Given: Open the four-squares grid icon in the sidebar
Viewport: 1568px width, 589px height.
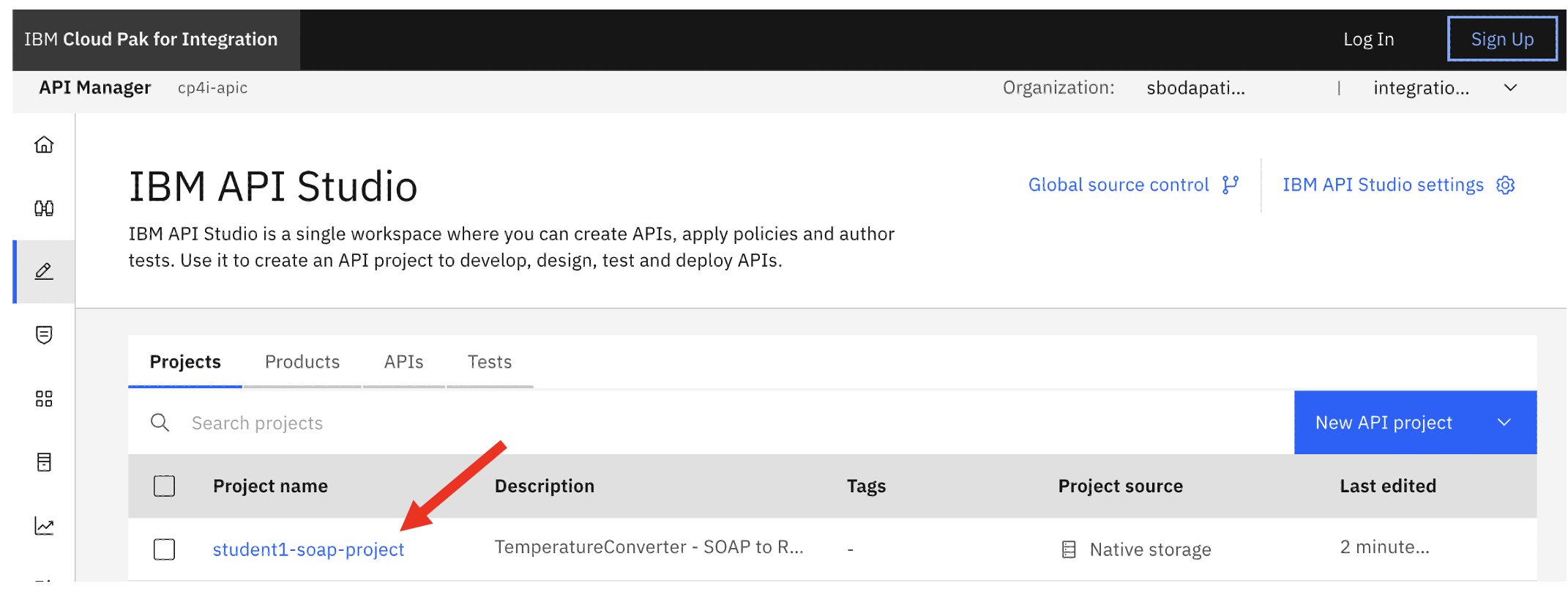Looking at the screenshot, I should pyautogui.click(x=44, y=399).
